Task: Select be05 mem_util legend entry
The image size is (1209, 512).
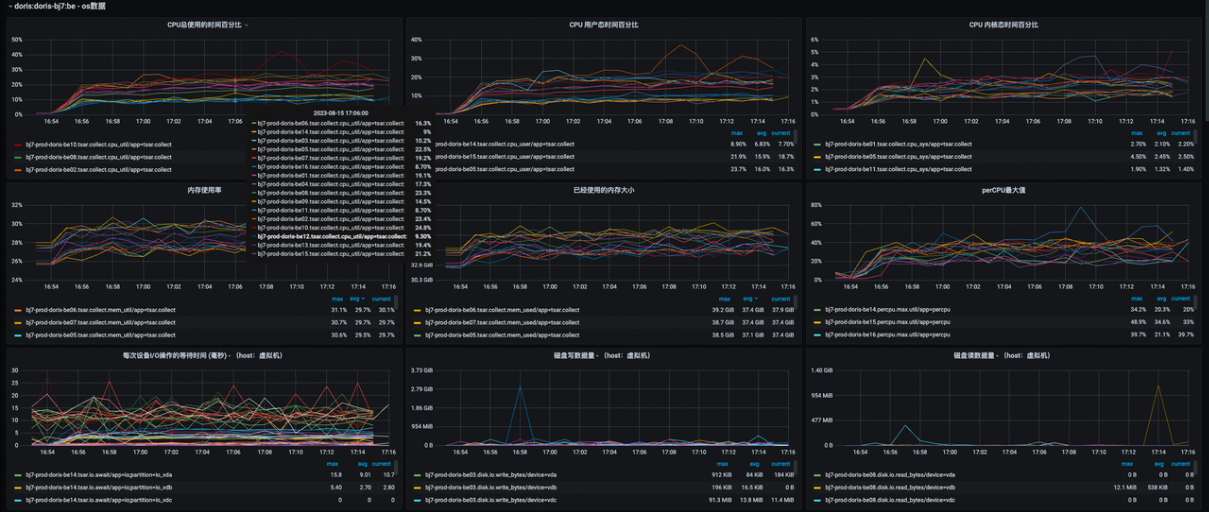Action: point(100,335)
